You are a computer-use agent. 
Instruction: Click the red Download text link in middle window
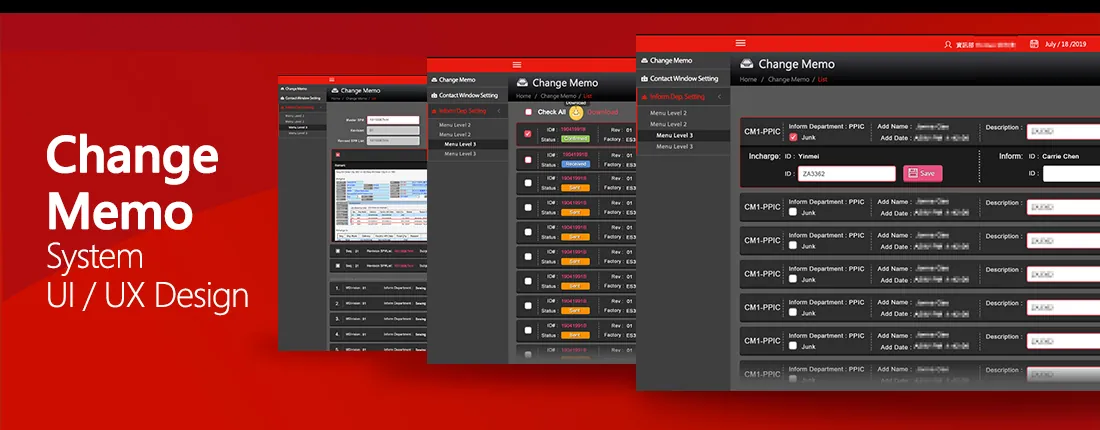[603, 112]
